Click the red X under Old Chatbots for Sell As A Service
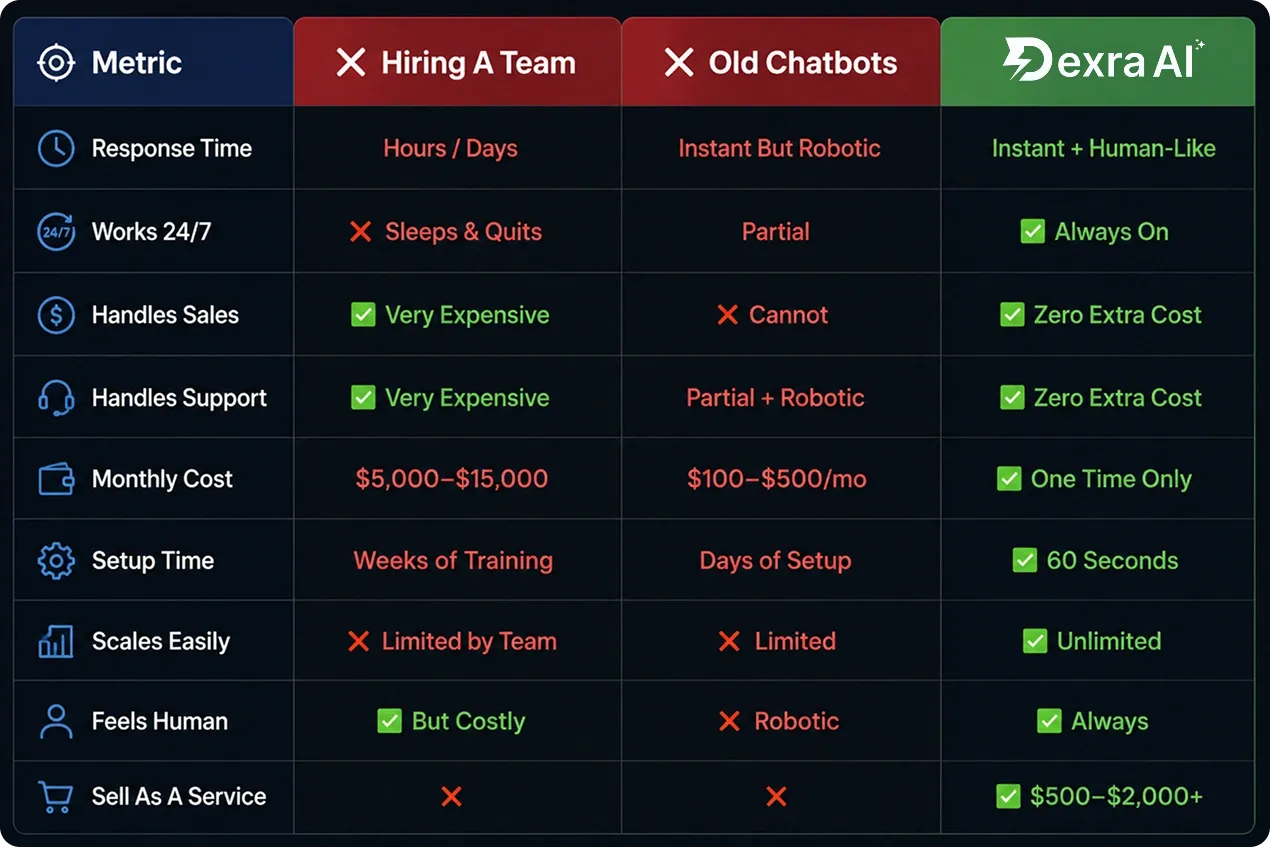Screen dimensions: 1270x847 [776, 797]
